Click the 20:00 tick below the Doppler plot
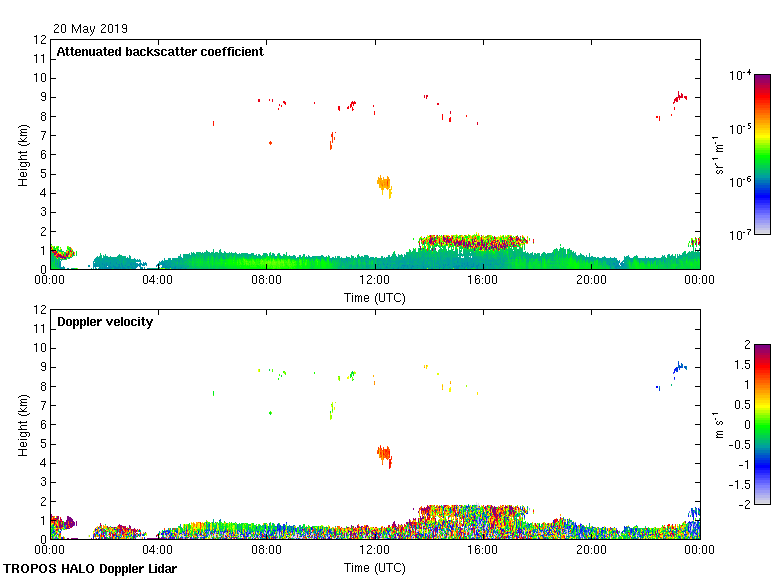 click(x=590, y=550)
